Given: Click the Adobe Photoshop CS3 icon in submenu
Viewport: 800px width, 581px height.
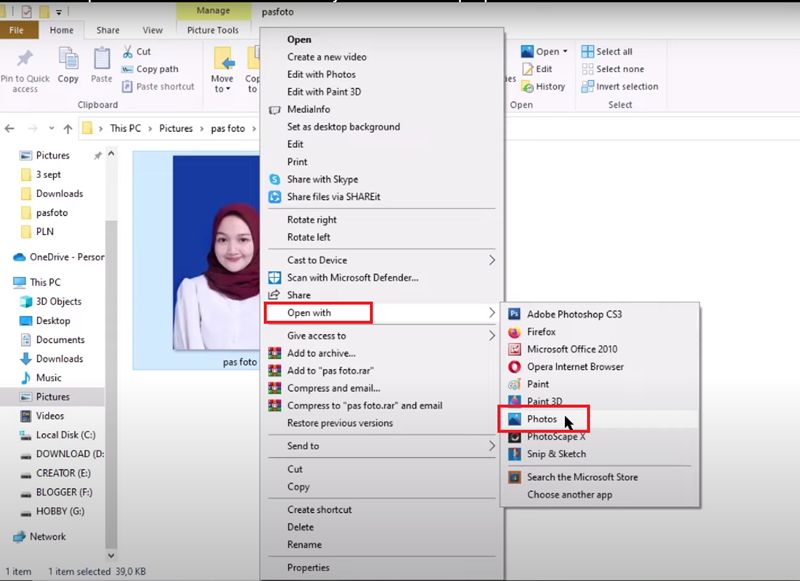Looking at the screenshot, I should (515, 314).
